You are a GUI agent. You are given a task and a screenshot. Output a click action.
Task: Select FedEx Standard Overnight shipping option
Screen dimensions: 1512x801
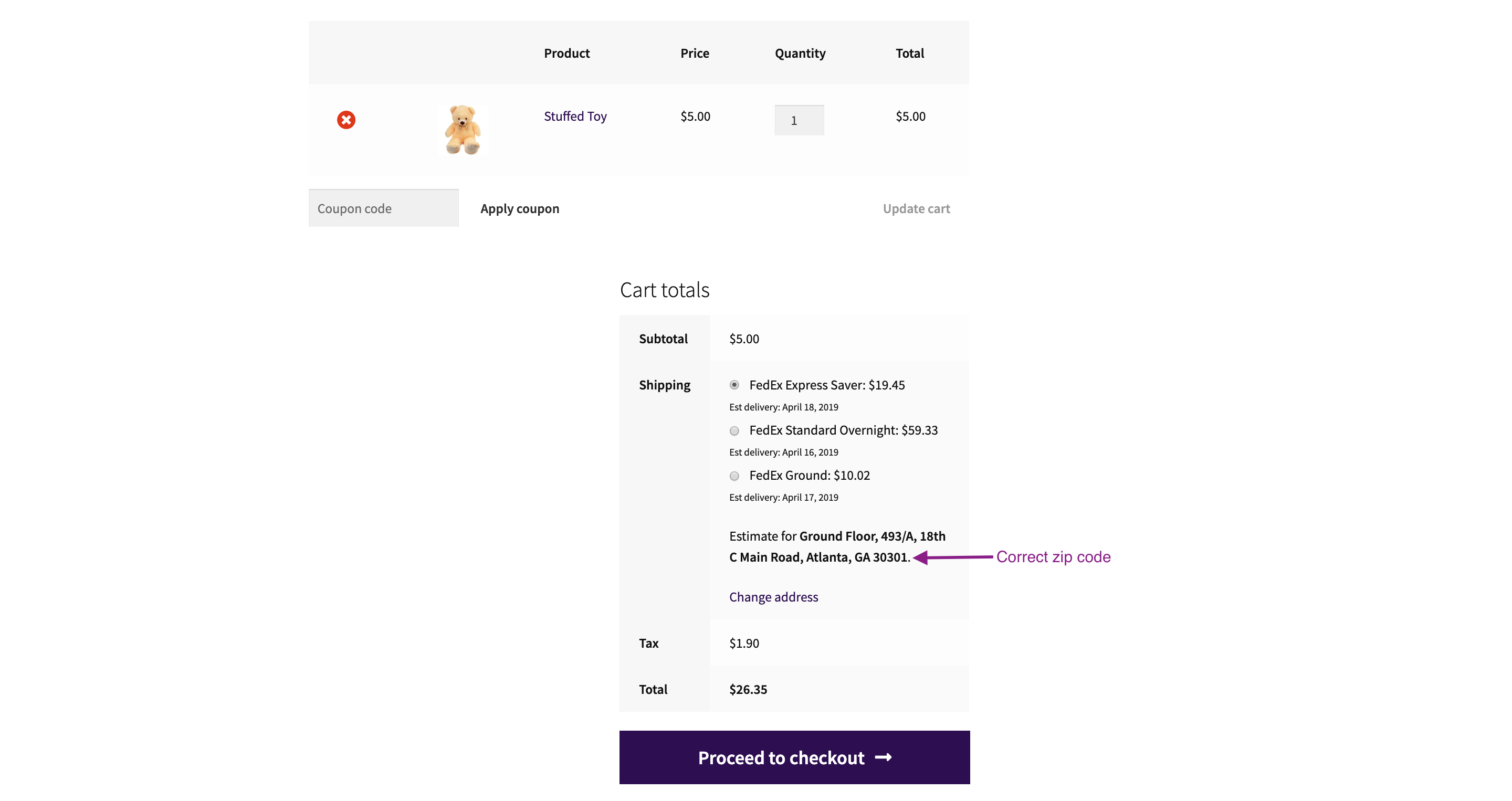(735, 430)
